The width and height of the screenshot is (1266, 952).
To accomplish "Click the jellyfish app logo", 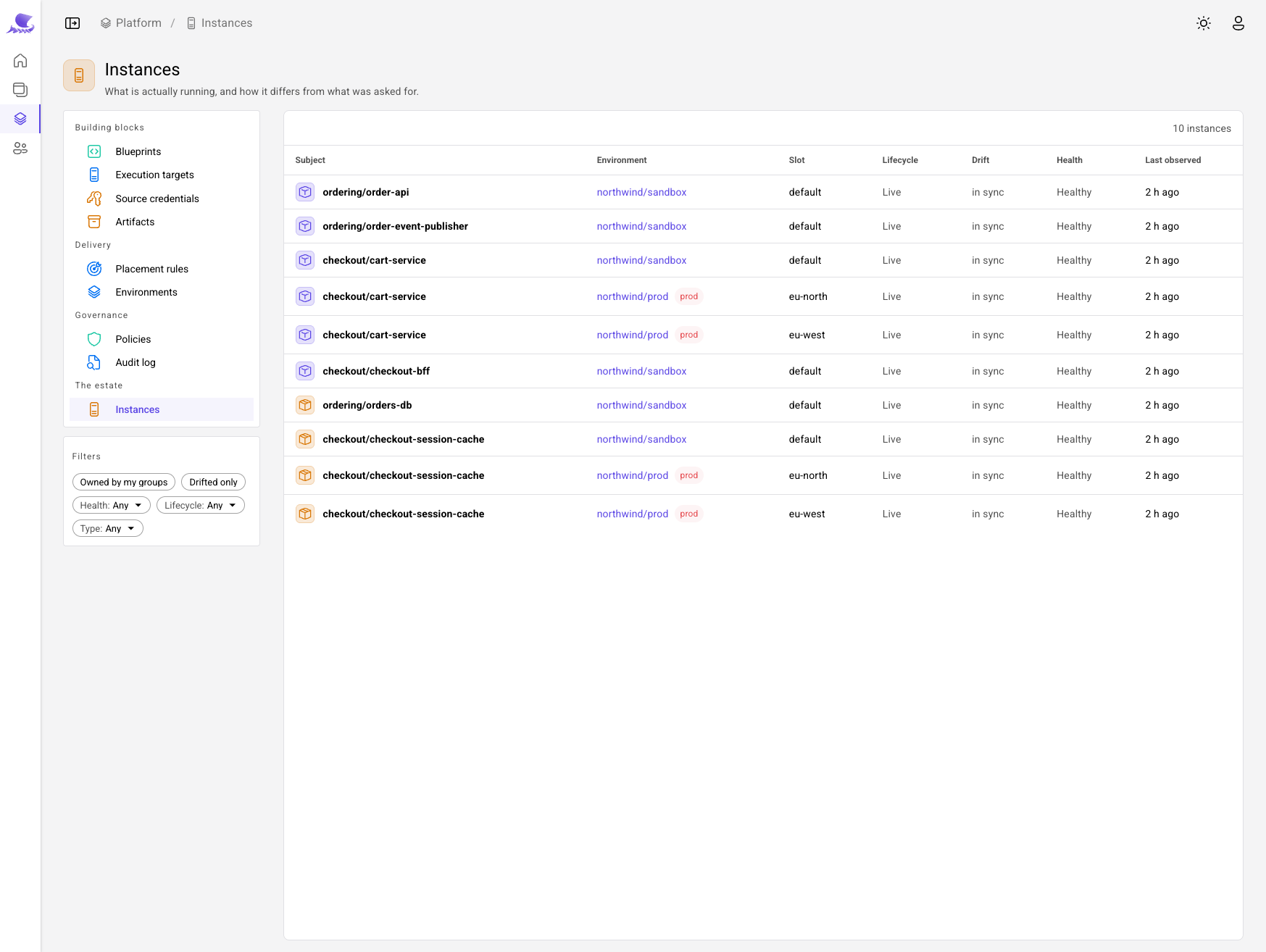I will tap(20, 23).
